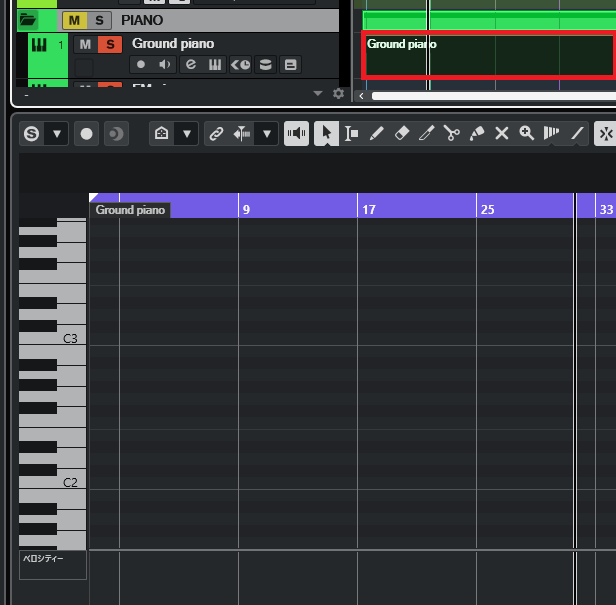
Task: Click the empty checkbox below Mute on Ground piano
Action: [84, 67]
